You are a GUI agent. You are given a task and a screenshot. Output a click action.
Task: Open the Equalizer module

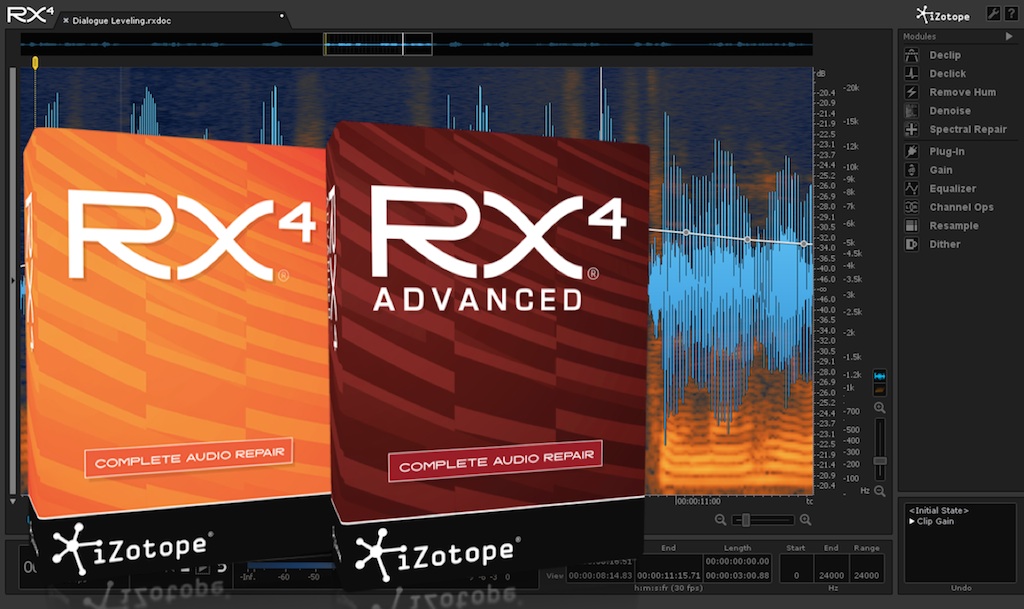click(x=950, y=188)
